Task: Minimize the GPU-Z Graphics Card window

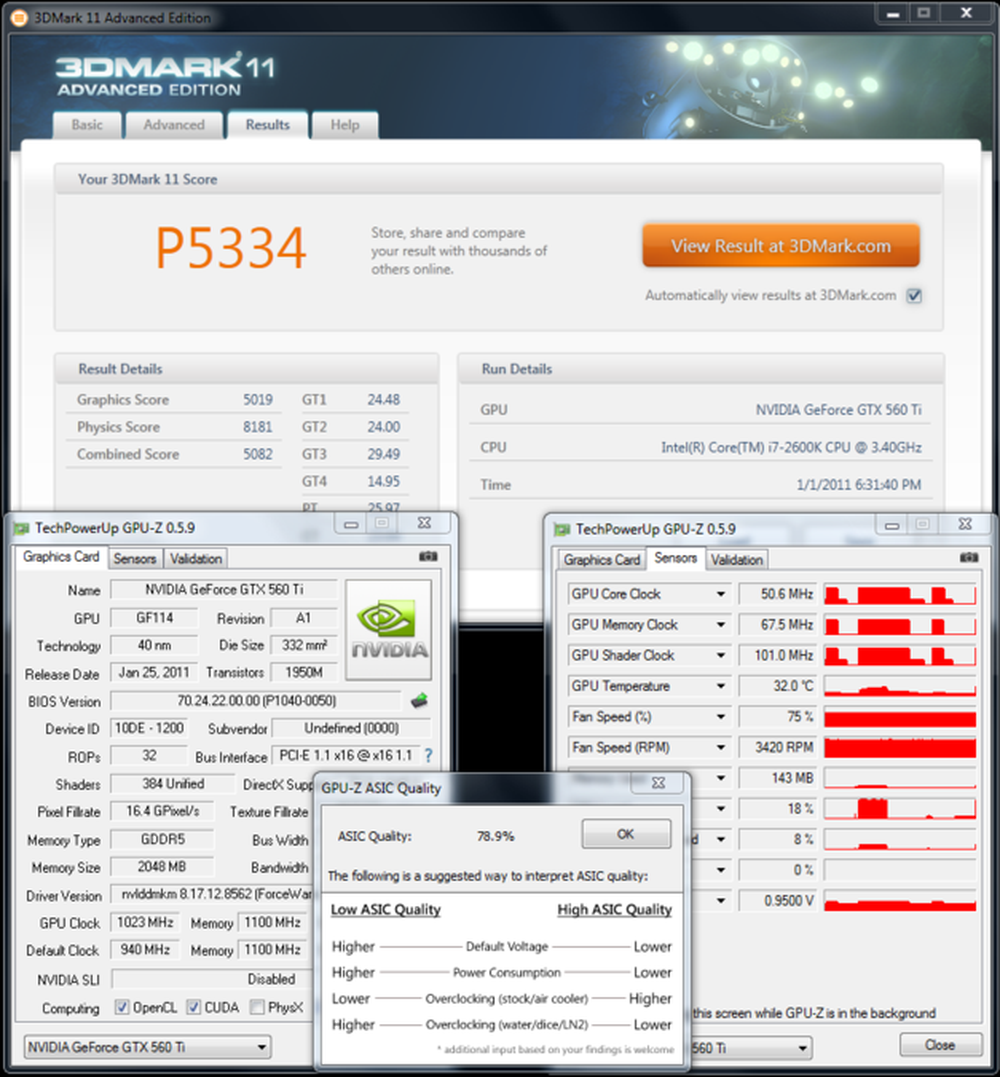Action: coord(351,524)
